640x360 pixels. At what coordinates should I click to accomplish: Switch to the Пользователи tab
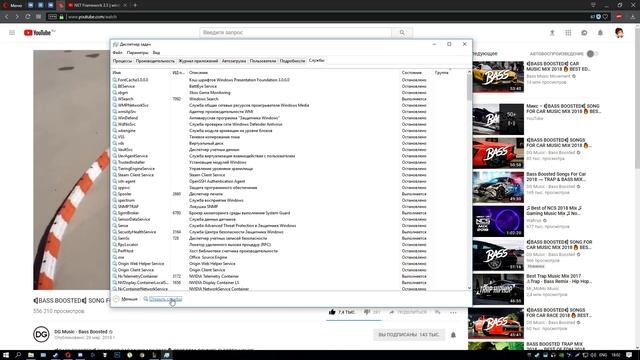[x=263, y=61]
